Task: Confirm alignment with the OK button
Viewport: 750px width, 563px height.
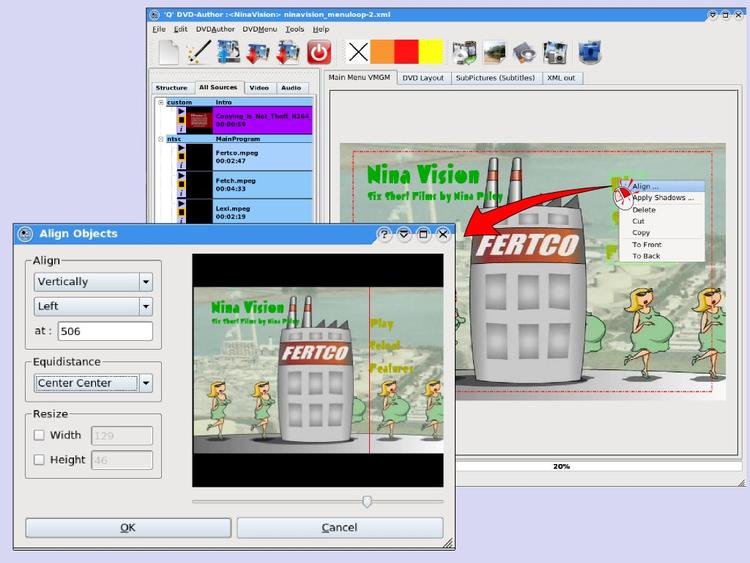Action: [x=128, y=528]
